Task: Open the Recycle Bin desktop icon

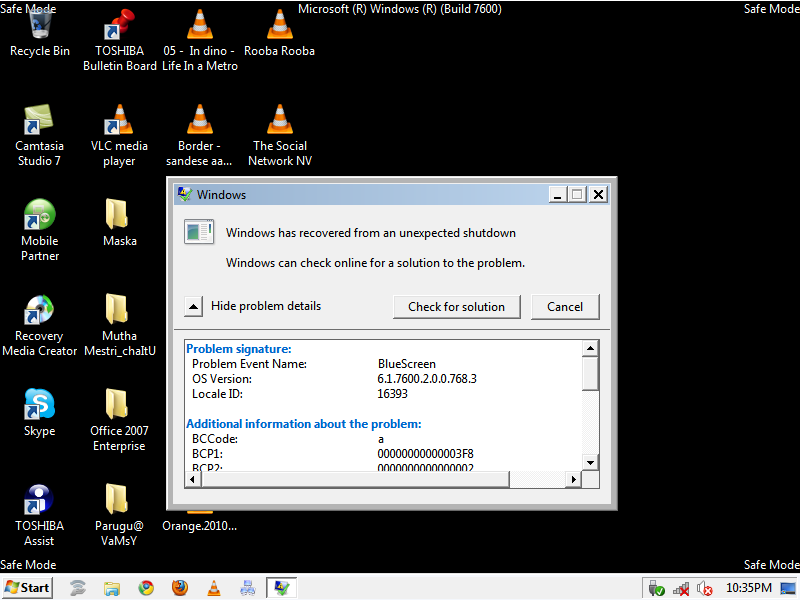Action: pos(40,32)
